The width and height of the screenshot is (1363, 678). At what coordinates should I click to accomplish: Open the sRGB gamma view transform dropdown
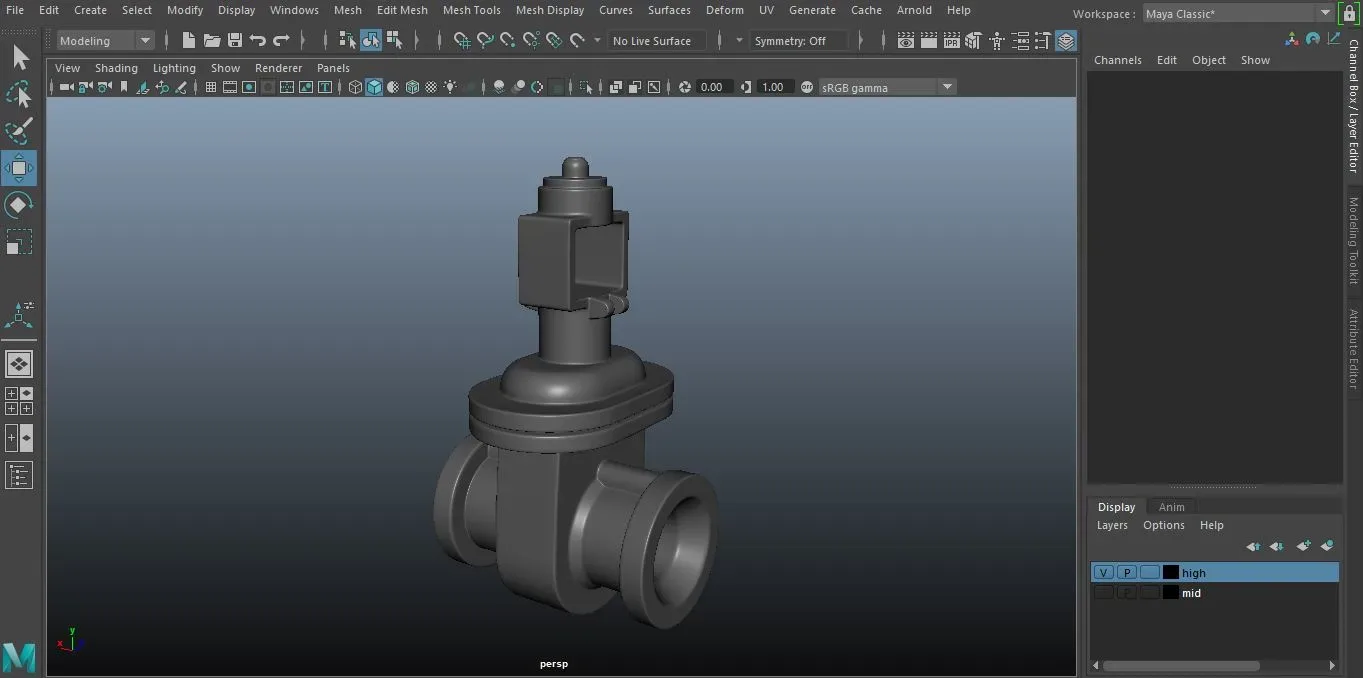click(887, 87)
